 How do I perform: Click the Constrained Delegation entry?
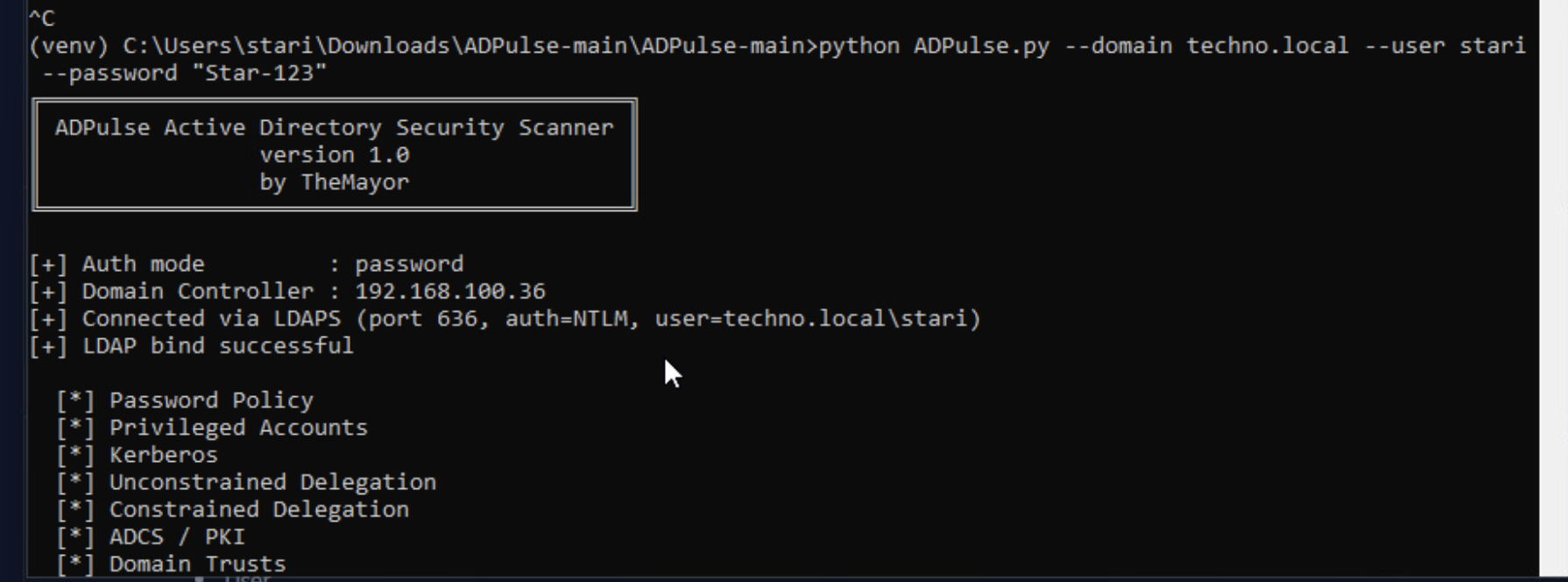[x=233, y=509]
